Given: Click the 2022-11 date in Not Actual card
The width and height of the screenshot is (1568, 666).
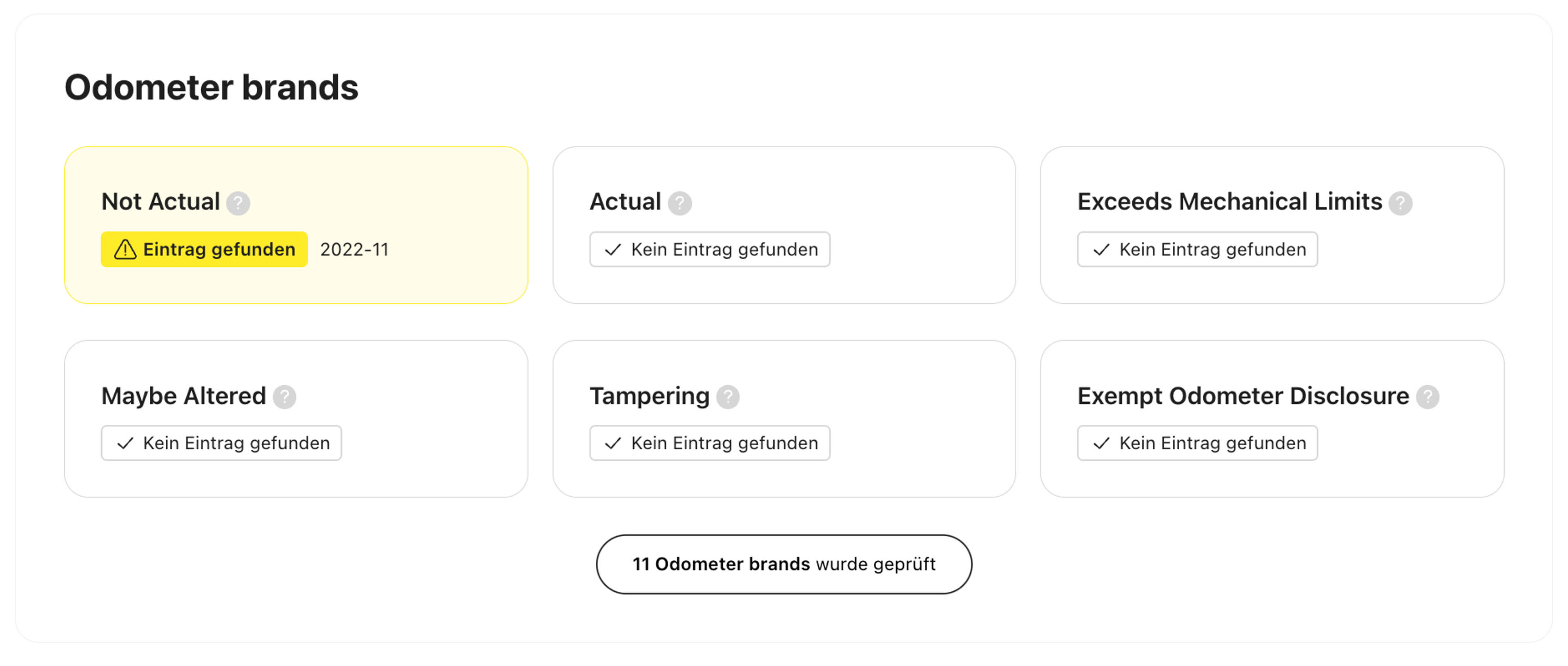Looking at the screenshot, I should click(354, 249).
